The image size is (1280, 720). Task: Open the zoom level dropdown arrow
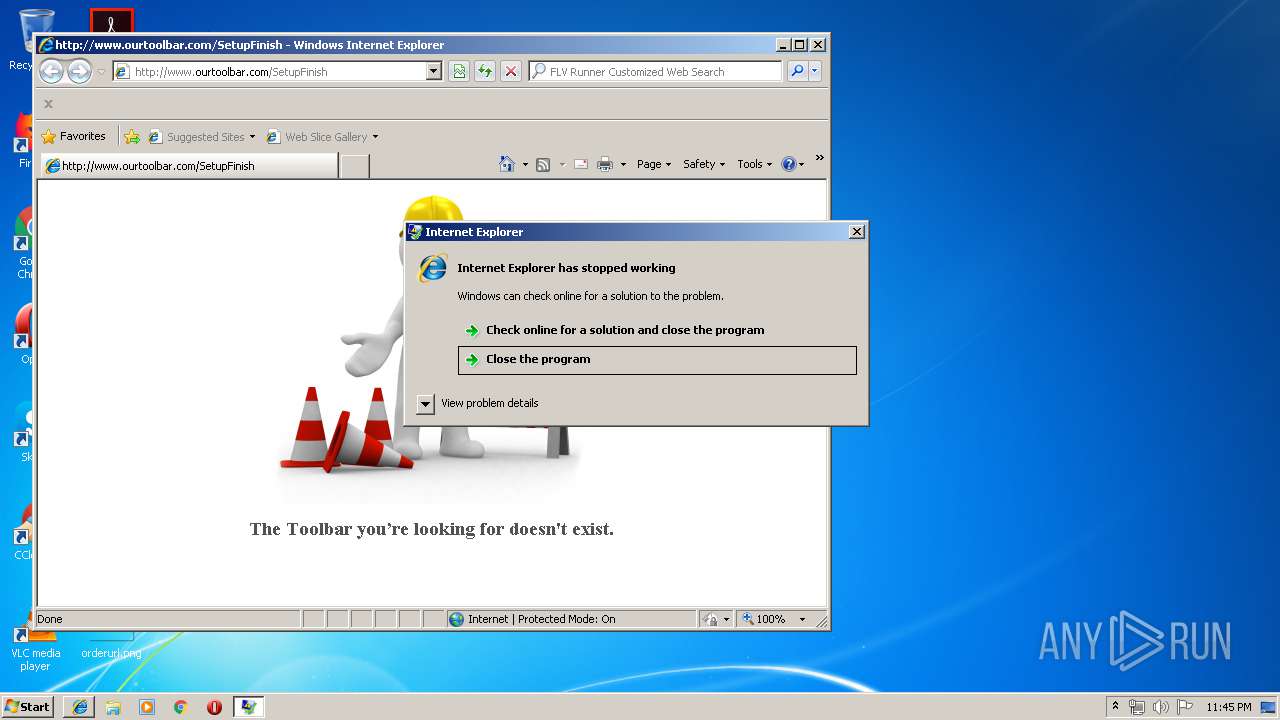click(802, 619)
